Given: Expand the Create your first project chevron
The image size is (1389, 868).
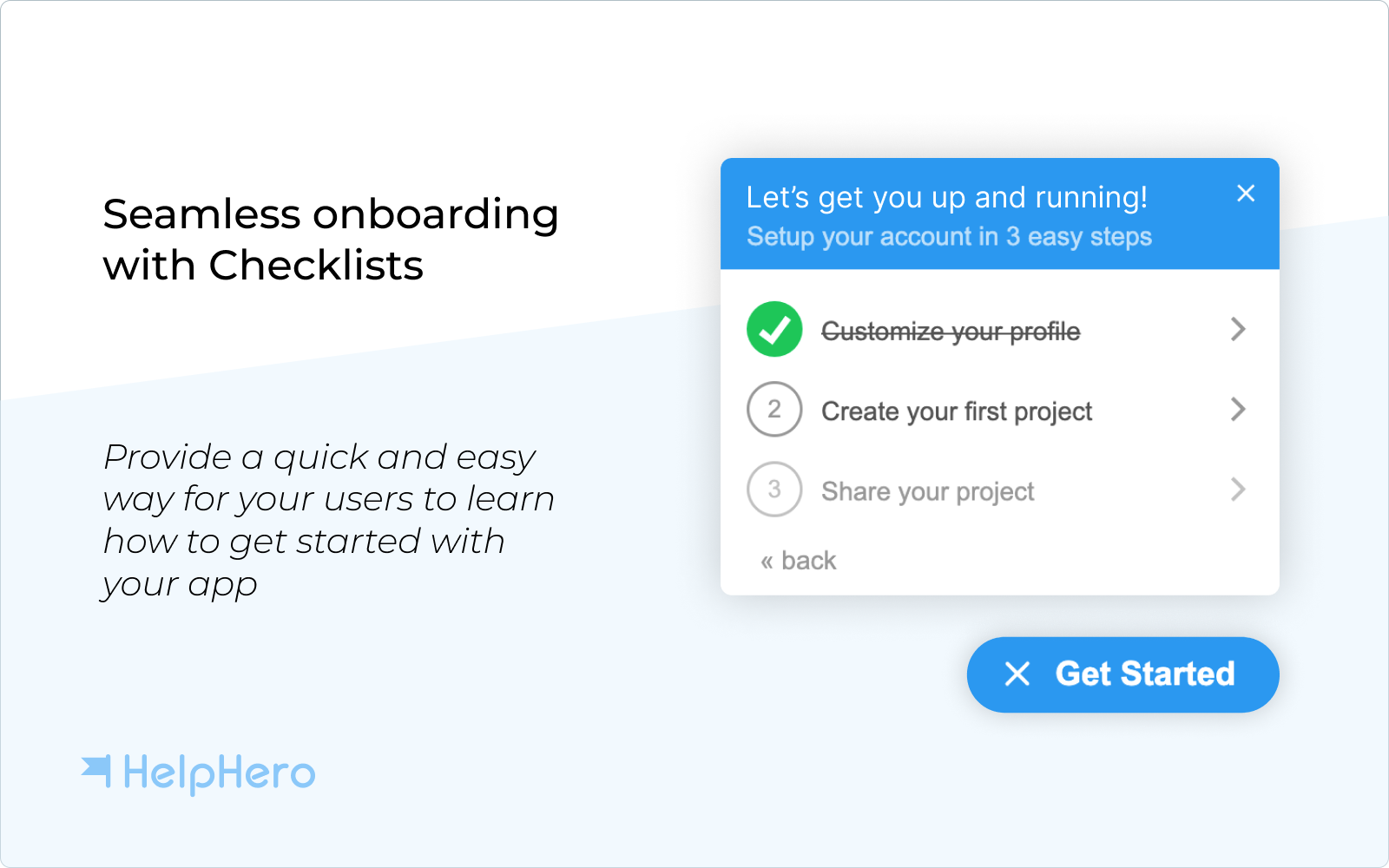Looking at the screenshot, I should click(1238, 409).
